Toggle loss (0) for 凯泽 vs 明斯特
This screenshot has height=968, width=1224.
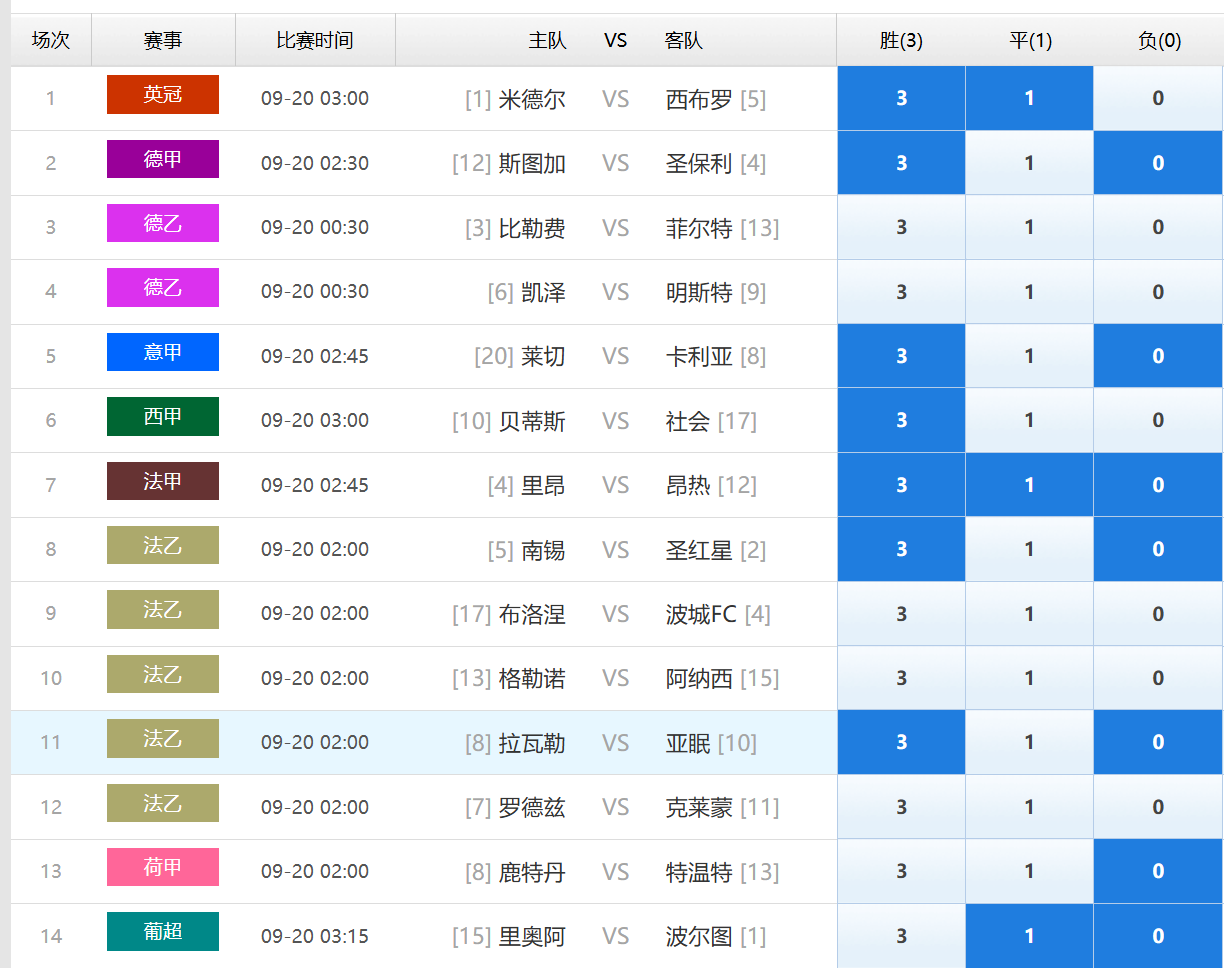point(1157,292)
